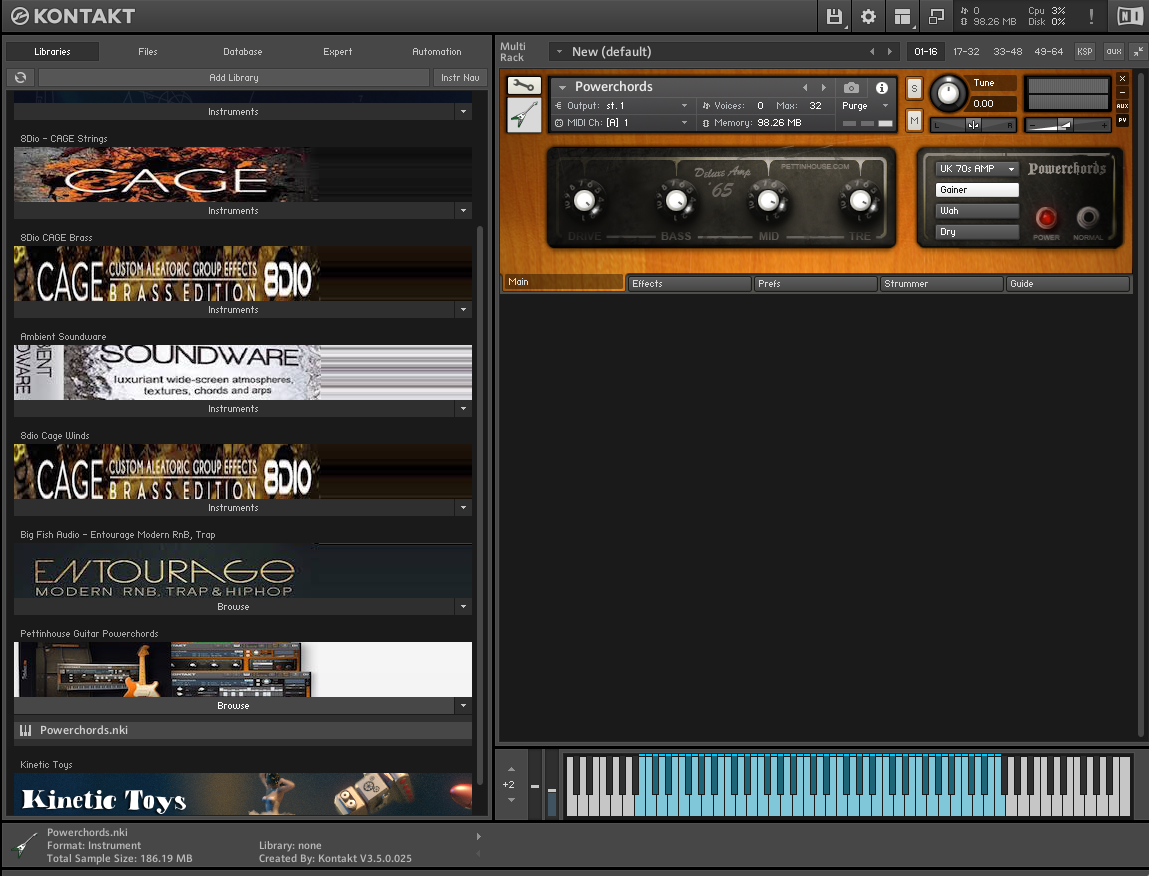The height and width of the screenshot is (876, 1149).
Task: Switch to the Database tab
Action: (x=243, y=51)
